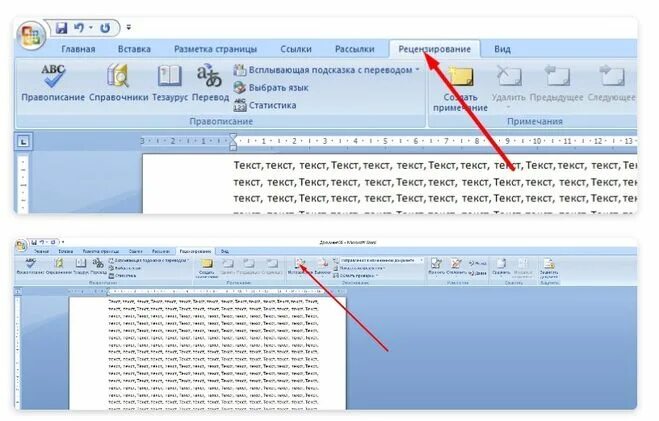The width and height of the screenshot is (659, 421).
Task: Go Далее to next change, lower window
Action: click(x=477, y=273)
